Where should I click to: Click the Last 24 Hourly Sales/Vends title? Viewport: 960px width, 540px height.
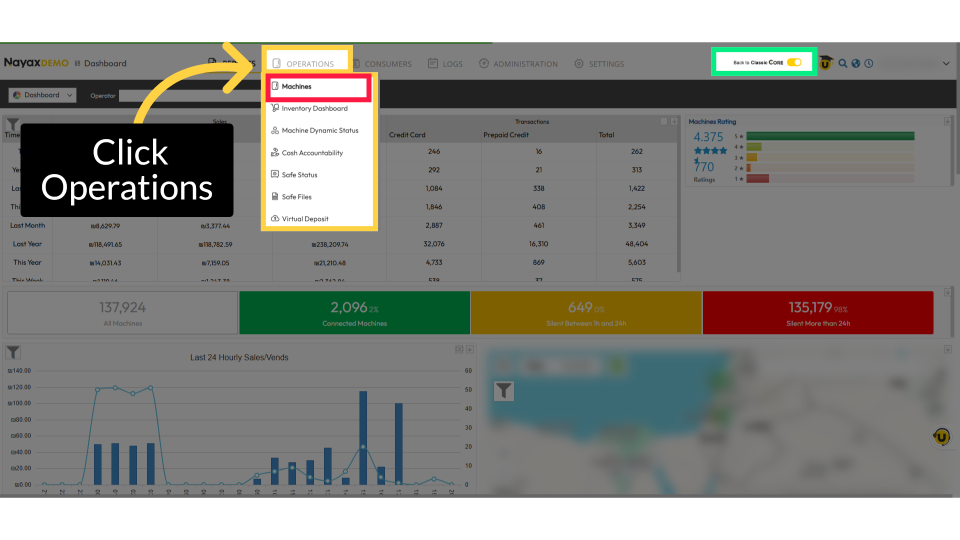(239, 358)
